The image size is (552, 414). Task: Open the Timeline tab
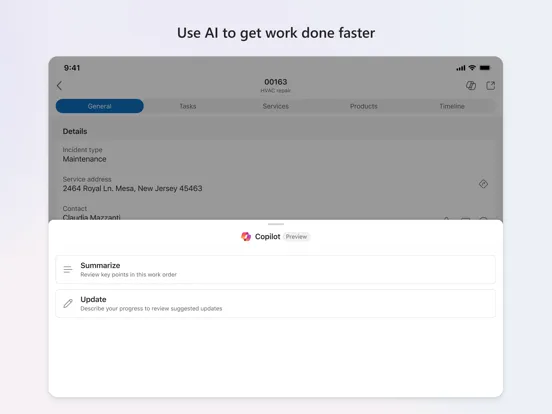452,106
